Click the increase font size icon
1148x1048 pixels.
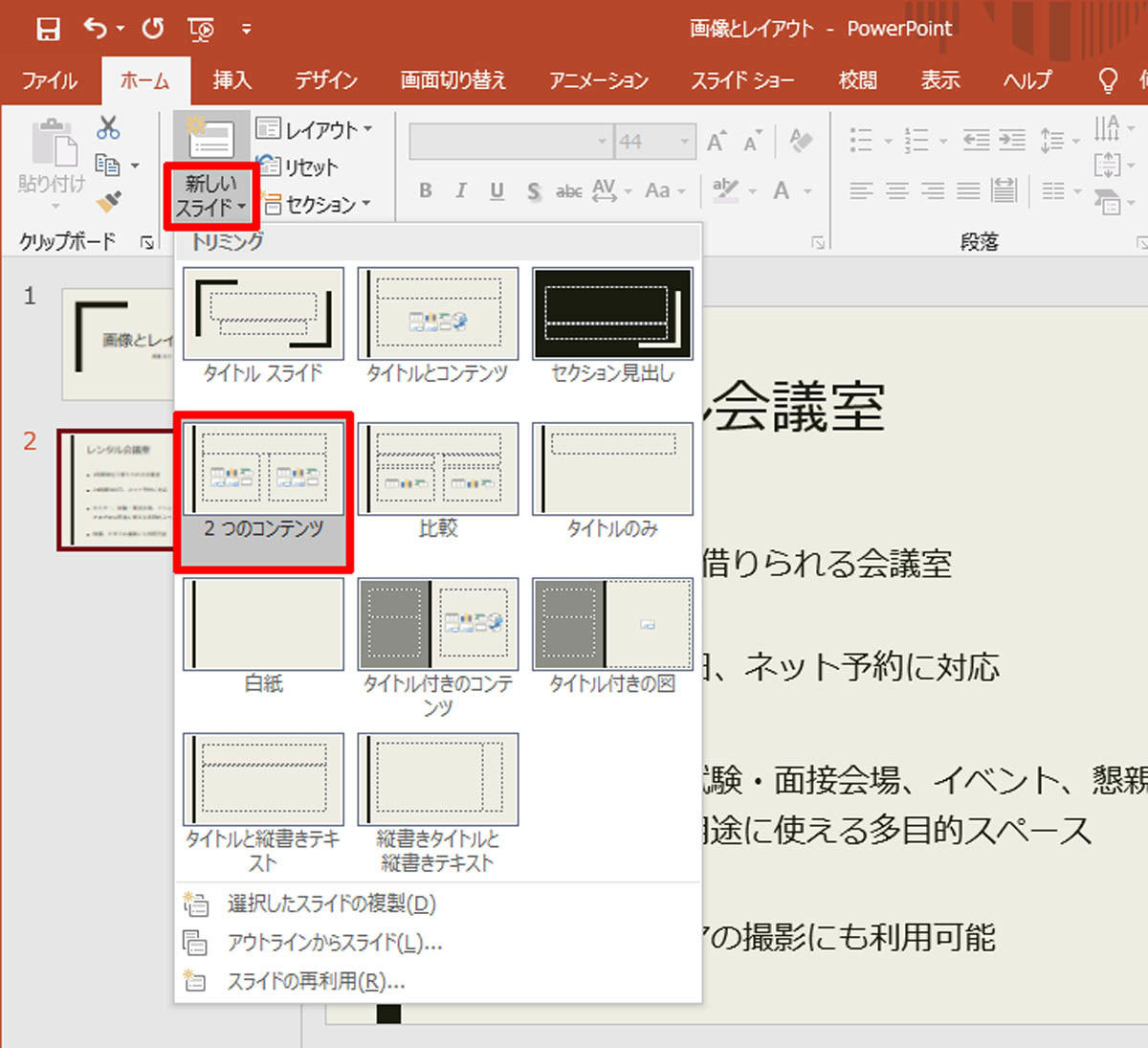717,142
